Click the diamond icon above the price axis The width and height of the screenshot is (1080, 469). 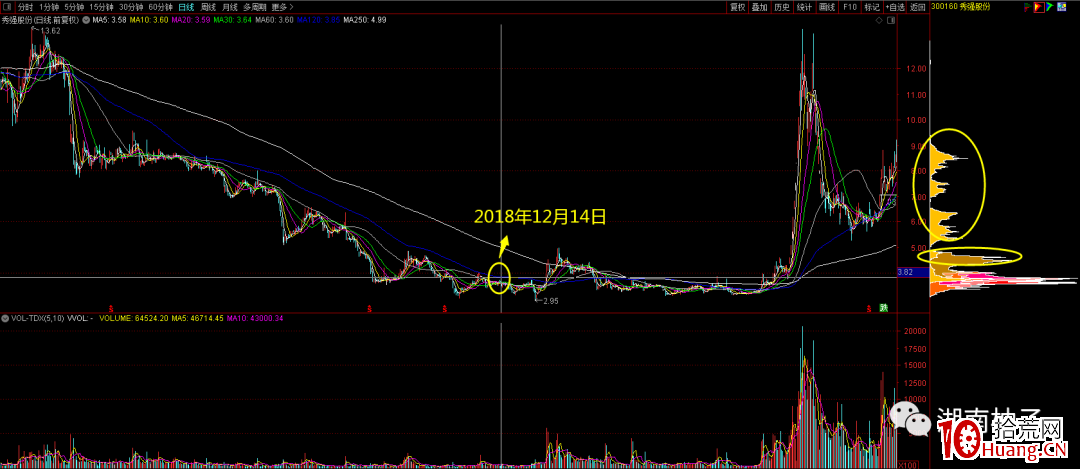[879, 21]
